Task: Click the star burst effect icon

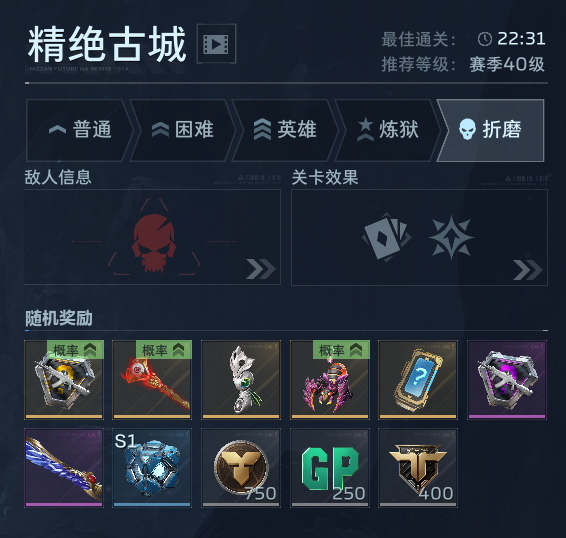Action: (x=451, y=237)
